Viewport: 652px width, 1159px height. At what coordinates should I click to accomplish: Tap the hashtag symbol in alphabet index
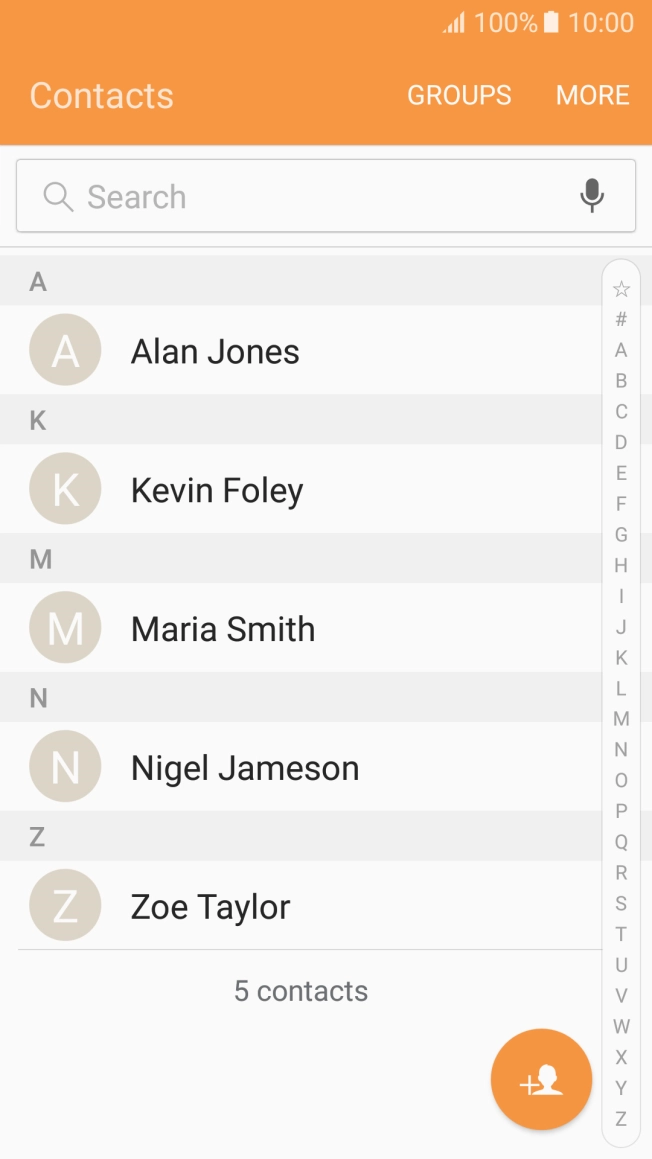(x=621, y=319)
